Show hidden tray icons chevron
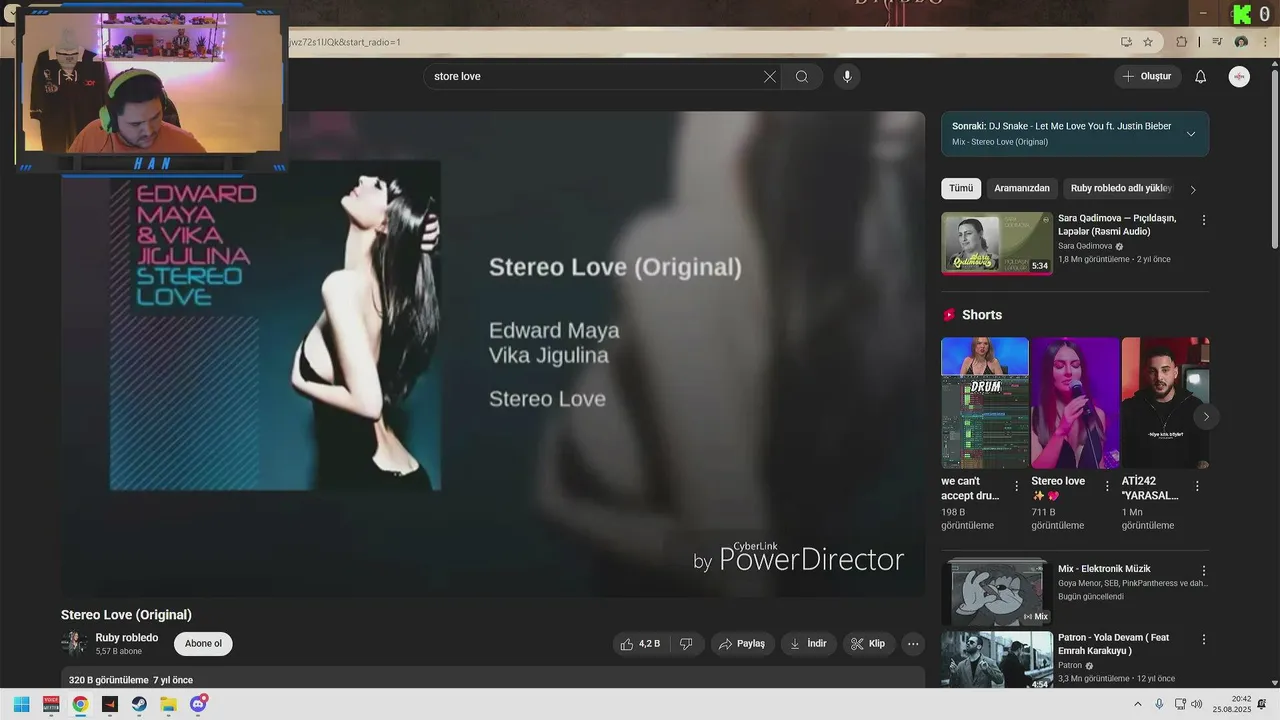This screenshot has width=1280, height=720. (x=1137, y=704)
